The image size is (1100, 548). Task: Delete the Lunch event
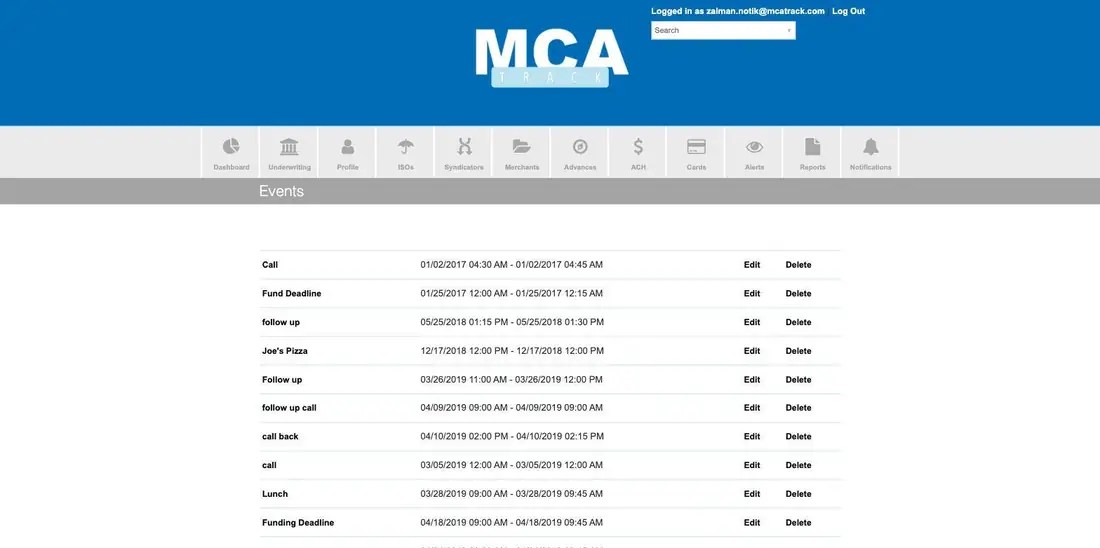[798, 495]
